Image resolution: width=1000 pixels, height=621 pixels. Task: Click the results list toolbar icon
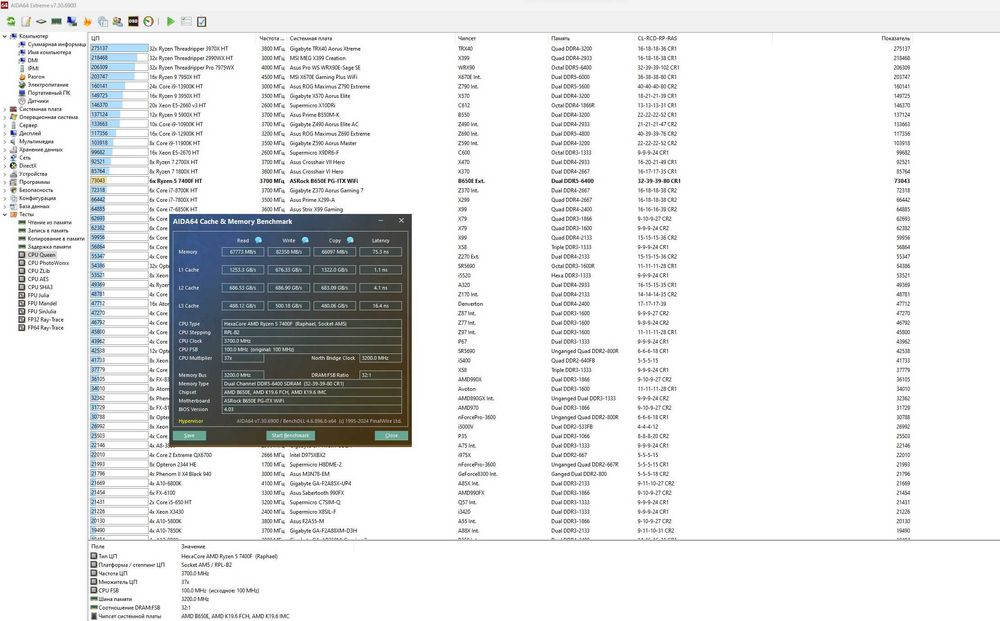click(186, 22)
